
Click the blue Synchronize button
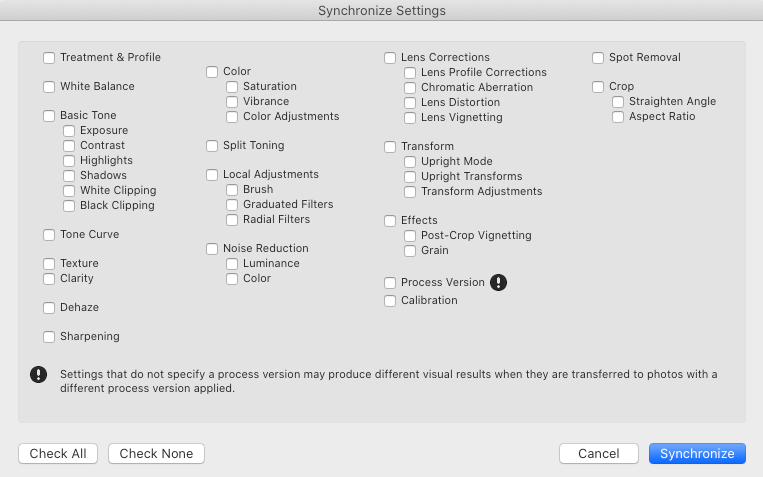pyautogui.click(x=697, y=454)
